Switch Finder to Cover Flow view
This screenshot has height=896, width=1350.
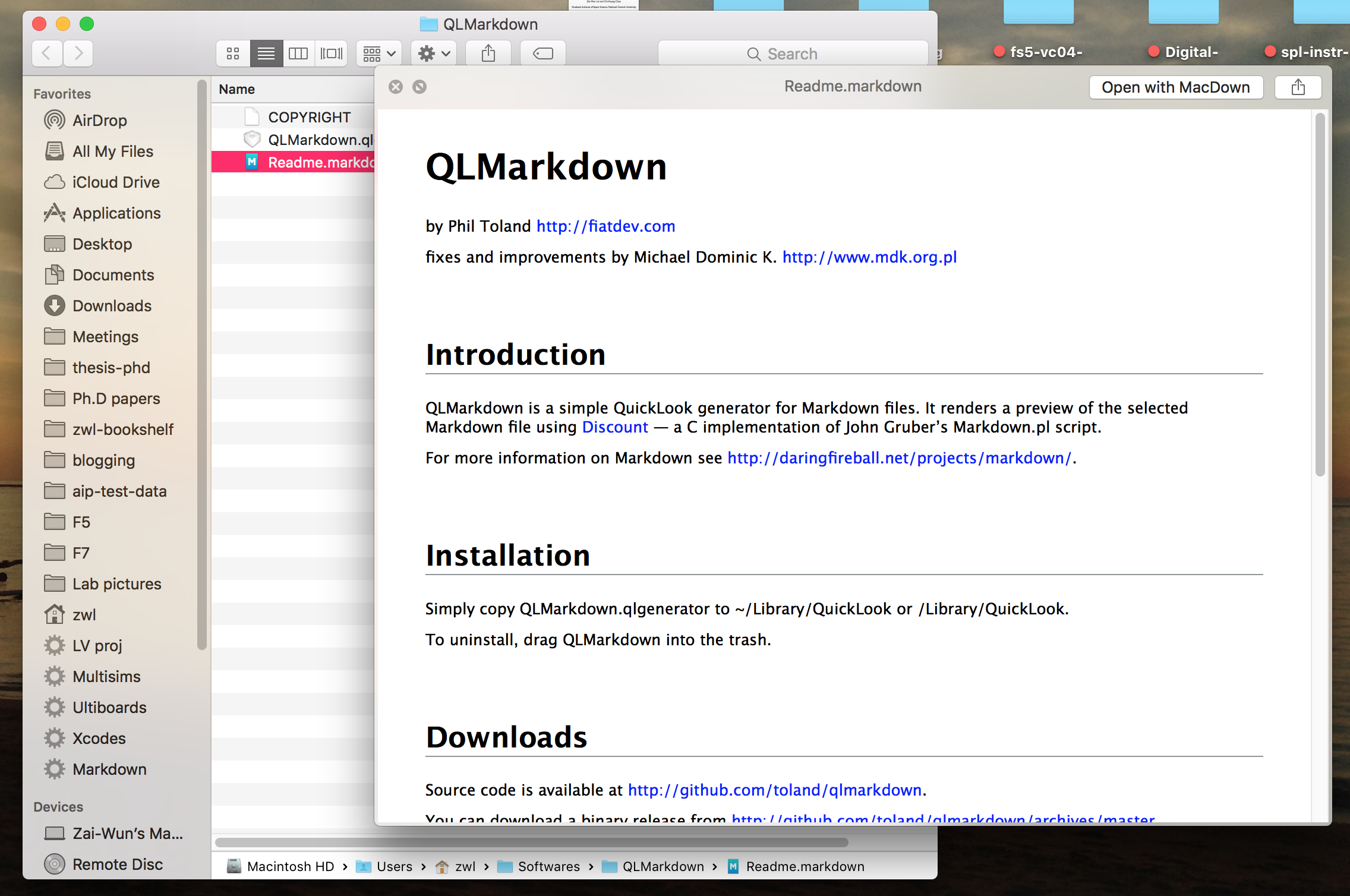331,53
